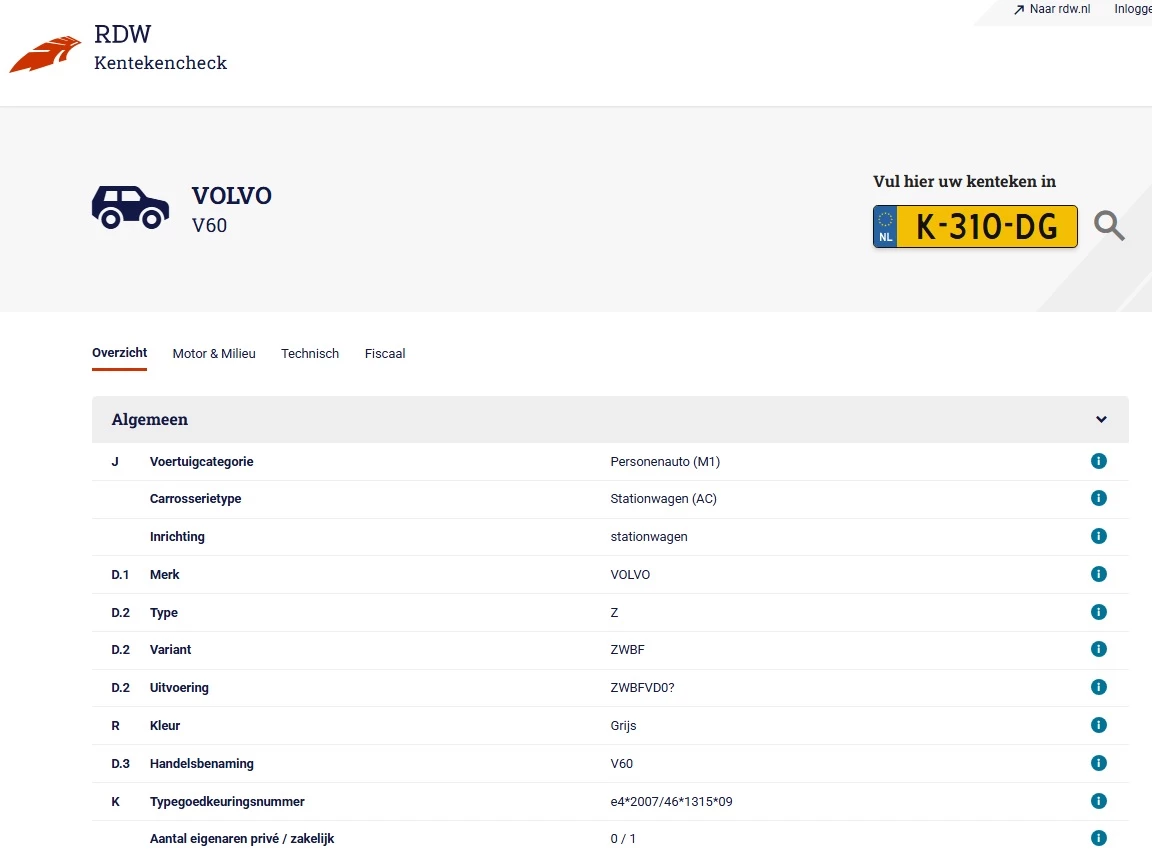1152x860 pixels.
Task: Click the search magnifier icon
Action: point(1109,226)
